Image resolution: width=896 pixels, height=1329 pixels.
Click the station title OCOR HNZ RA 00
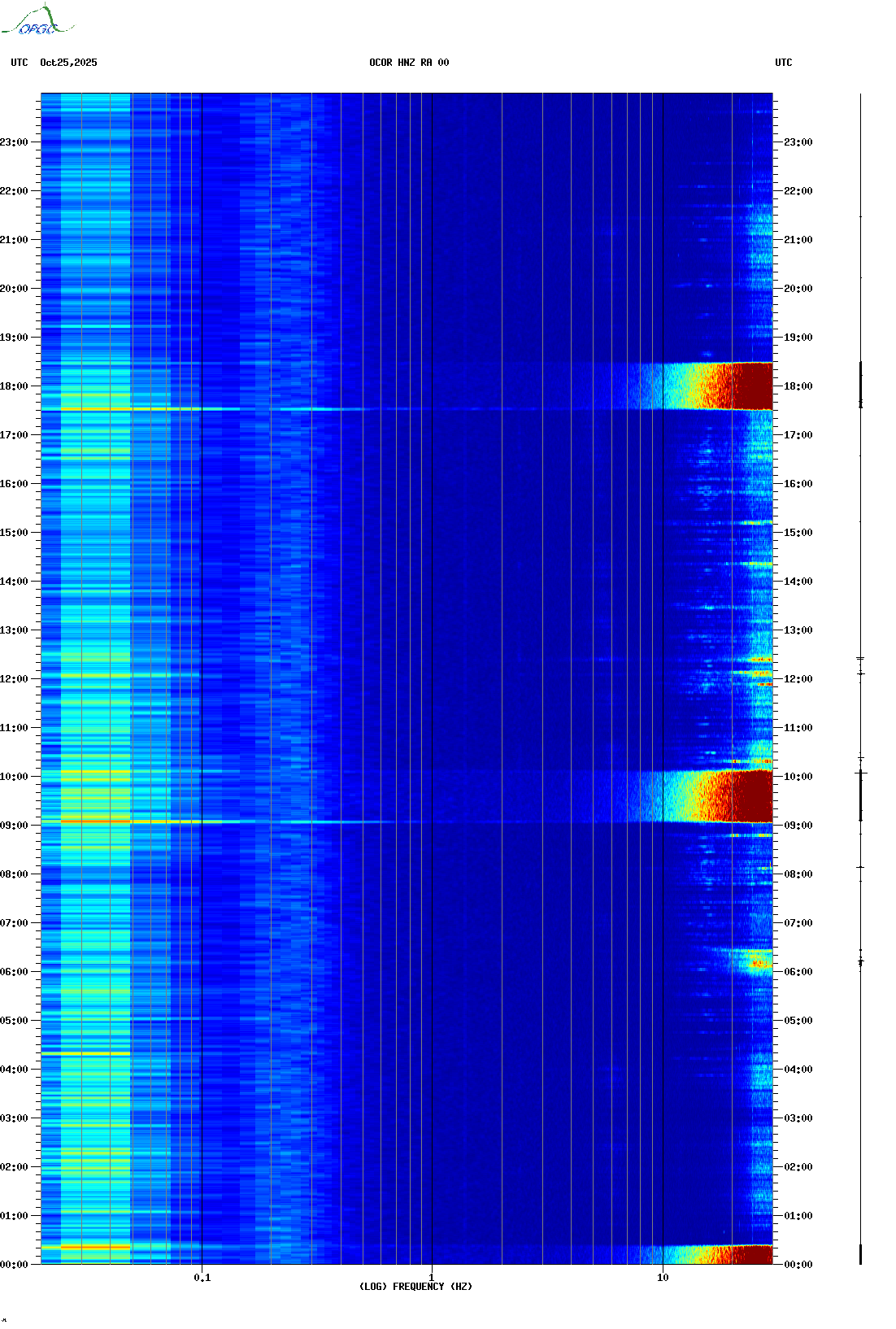tap(409, 63)
